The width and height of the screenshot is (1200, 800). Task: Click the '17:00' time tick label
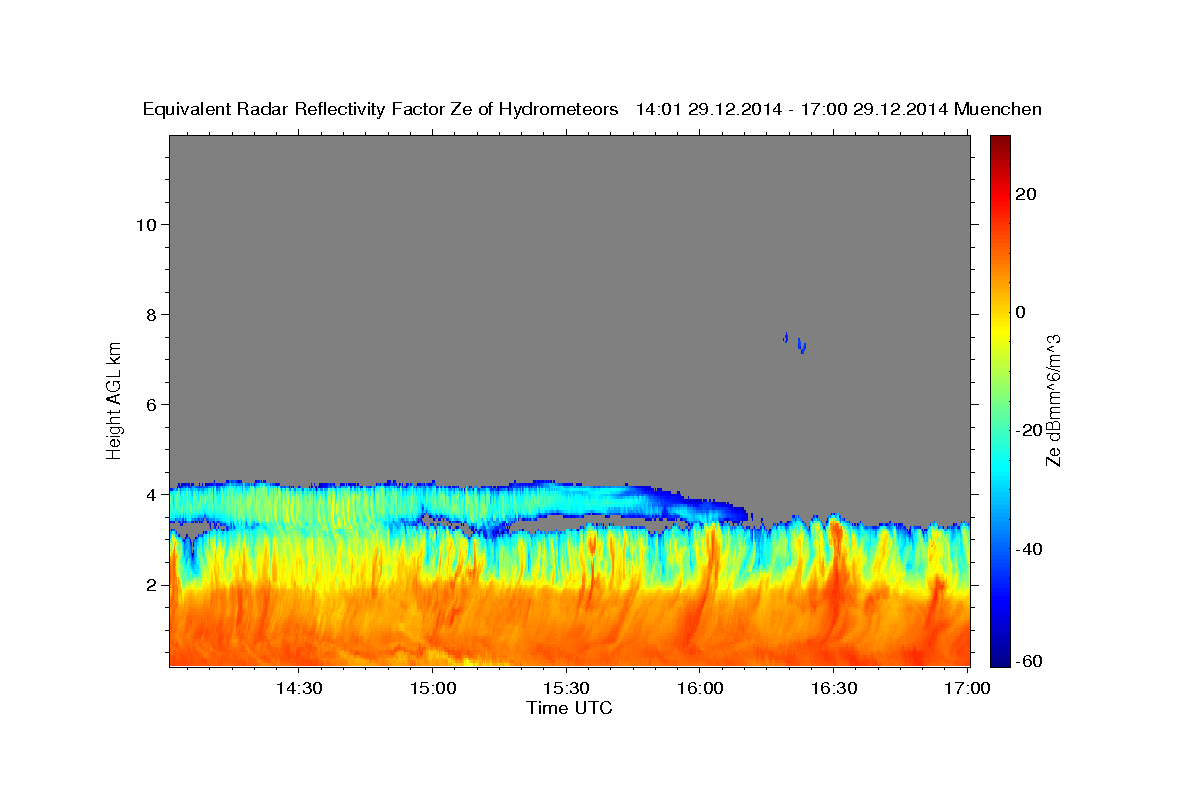(x=967, y=688)
